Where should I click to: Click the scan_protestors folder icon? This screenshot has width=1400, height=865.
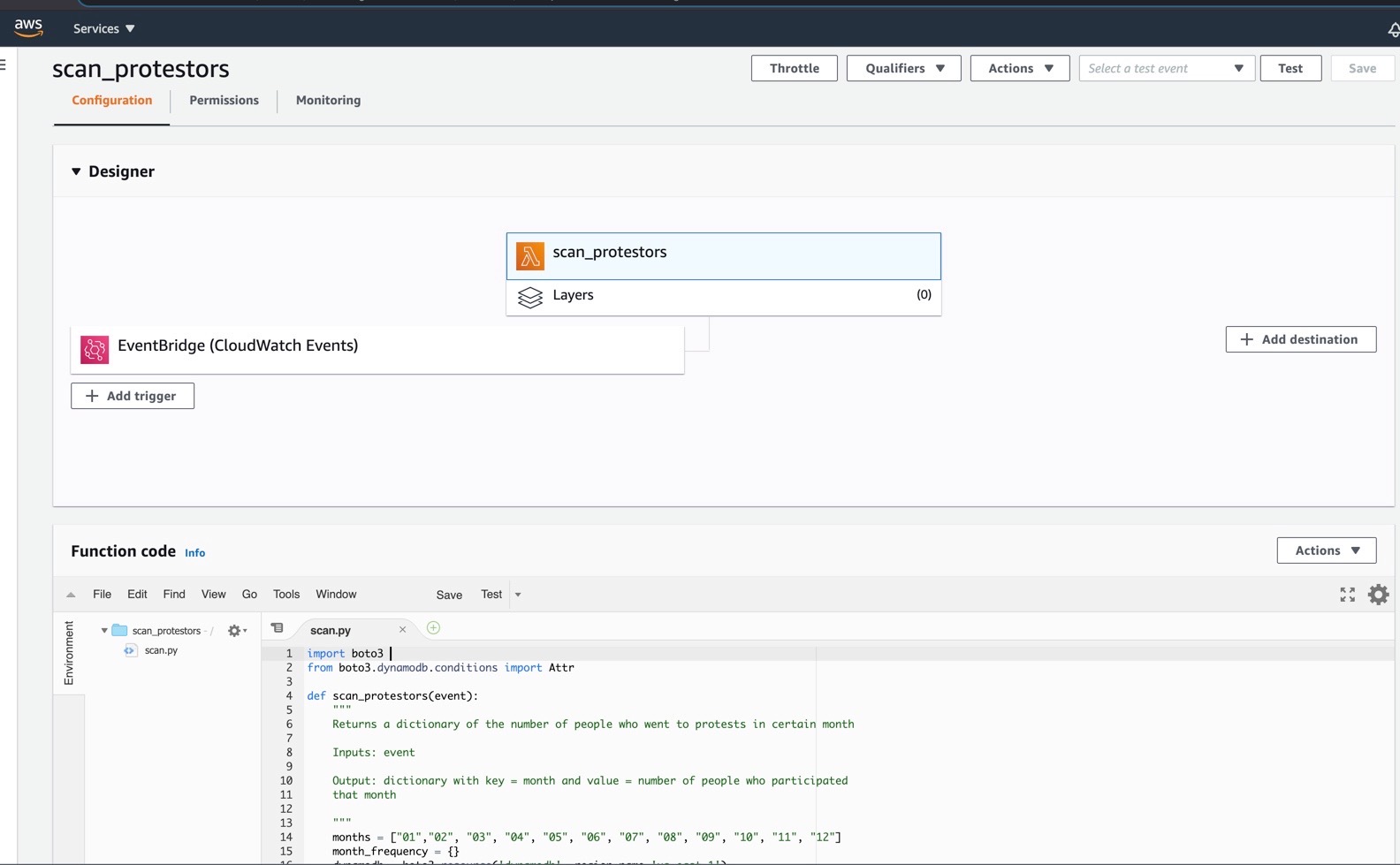point(119,631)
